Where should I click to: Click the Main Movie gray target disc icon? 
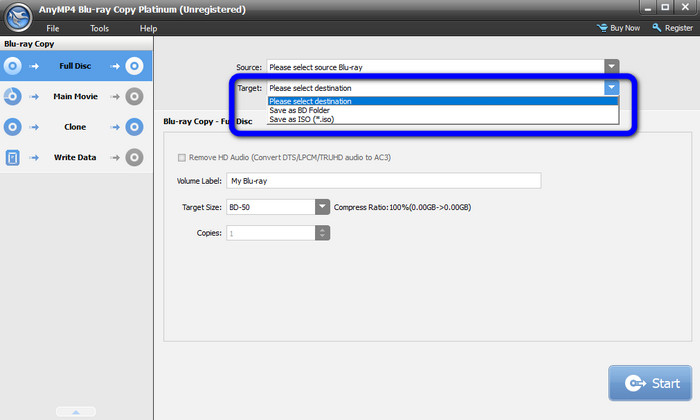(134, 96)
